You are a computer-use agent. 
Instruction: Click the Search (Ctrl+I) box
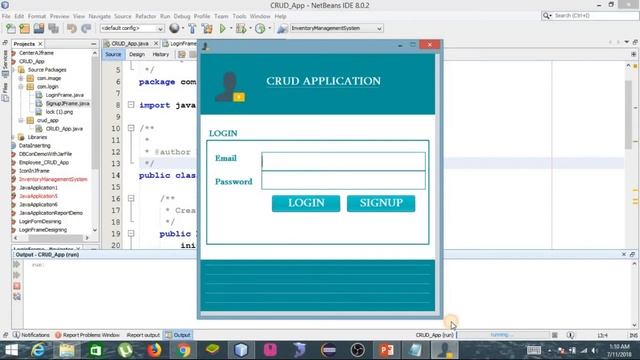tap(590, 16)
